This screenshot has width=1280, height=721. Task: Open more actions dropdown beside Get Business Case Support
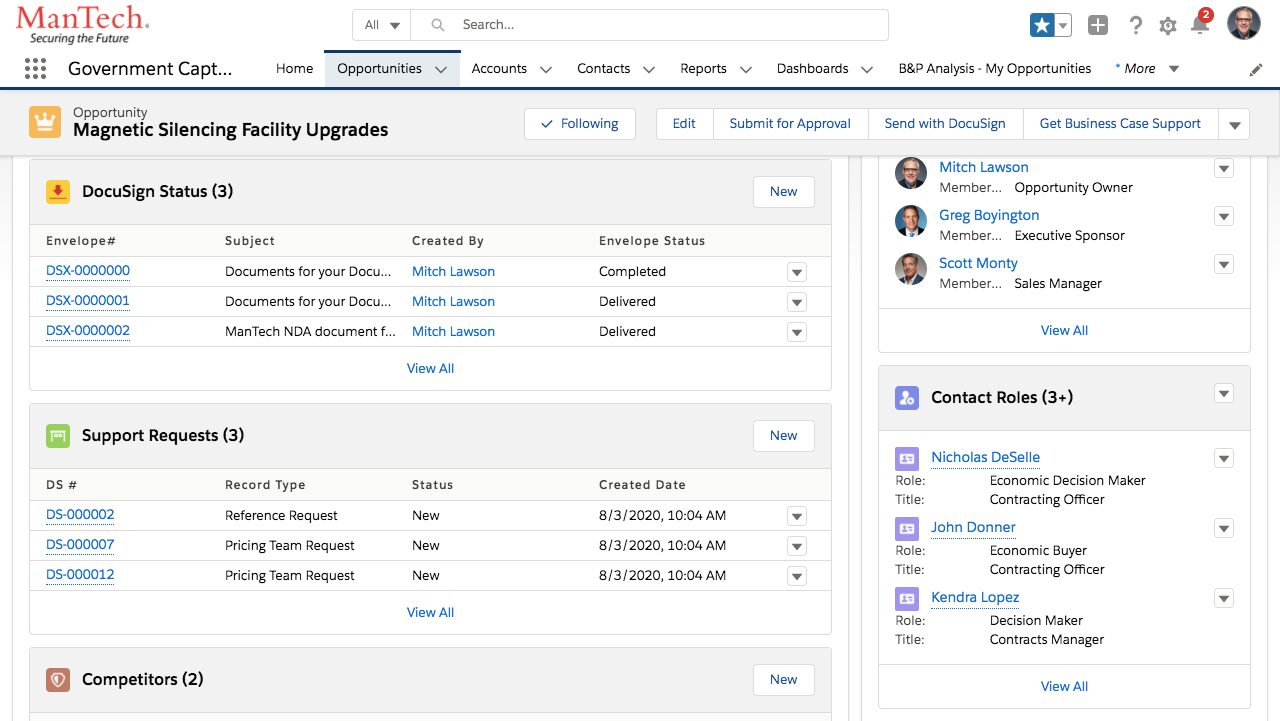pos(1234,125)
